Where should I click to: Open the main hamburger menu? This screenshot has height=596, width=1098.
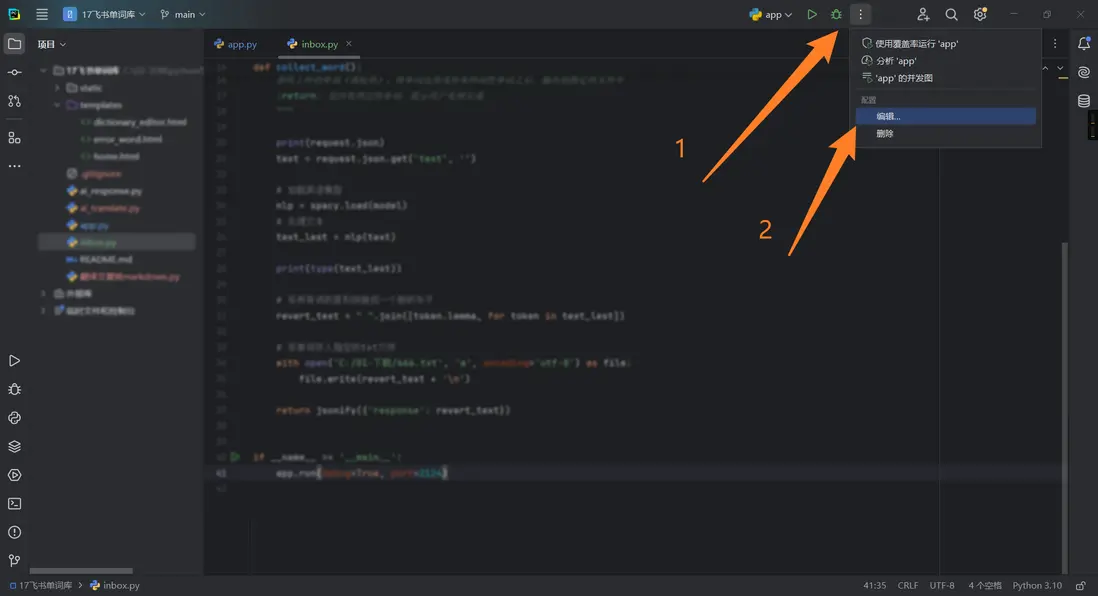[x=42, y=14]
